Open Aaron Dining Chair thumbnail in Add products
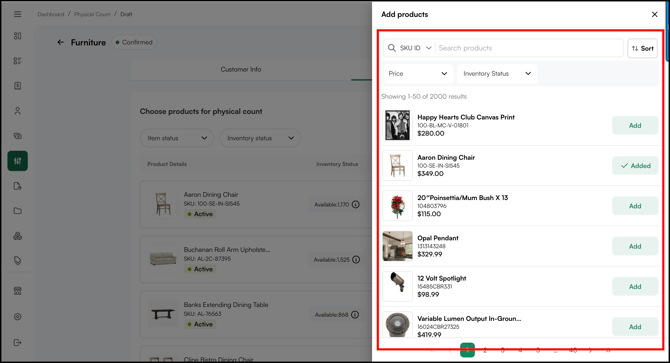Screen dimensions: 670x363 tap(397, 166)
